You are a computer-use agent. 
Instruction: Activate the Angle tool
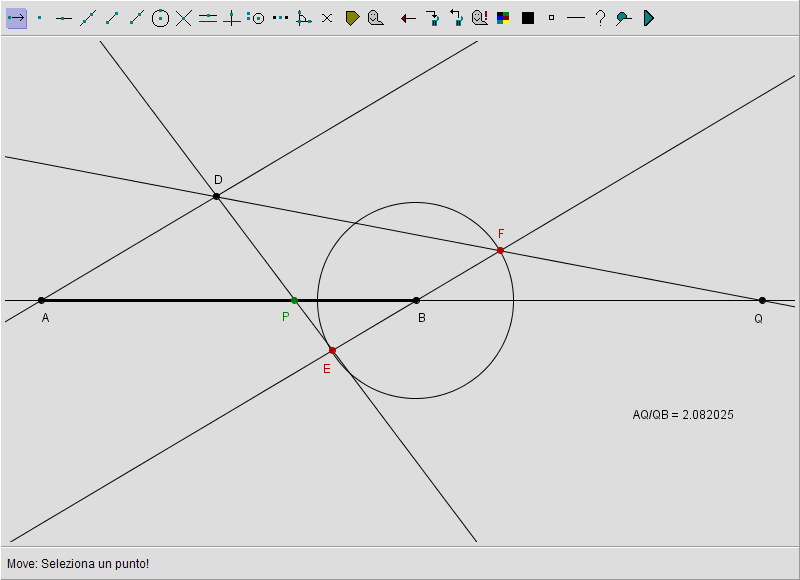(x=303, y=18)
